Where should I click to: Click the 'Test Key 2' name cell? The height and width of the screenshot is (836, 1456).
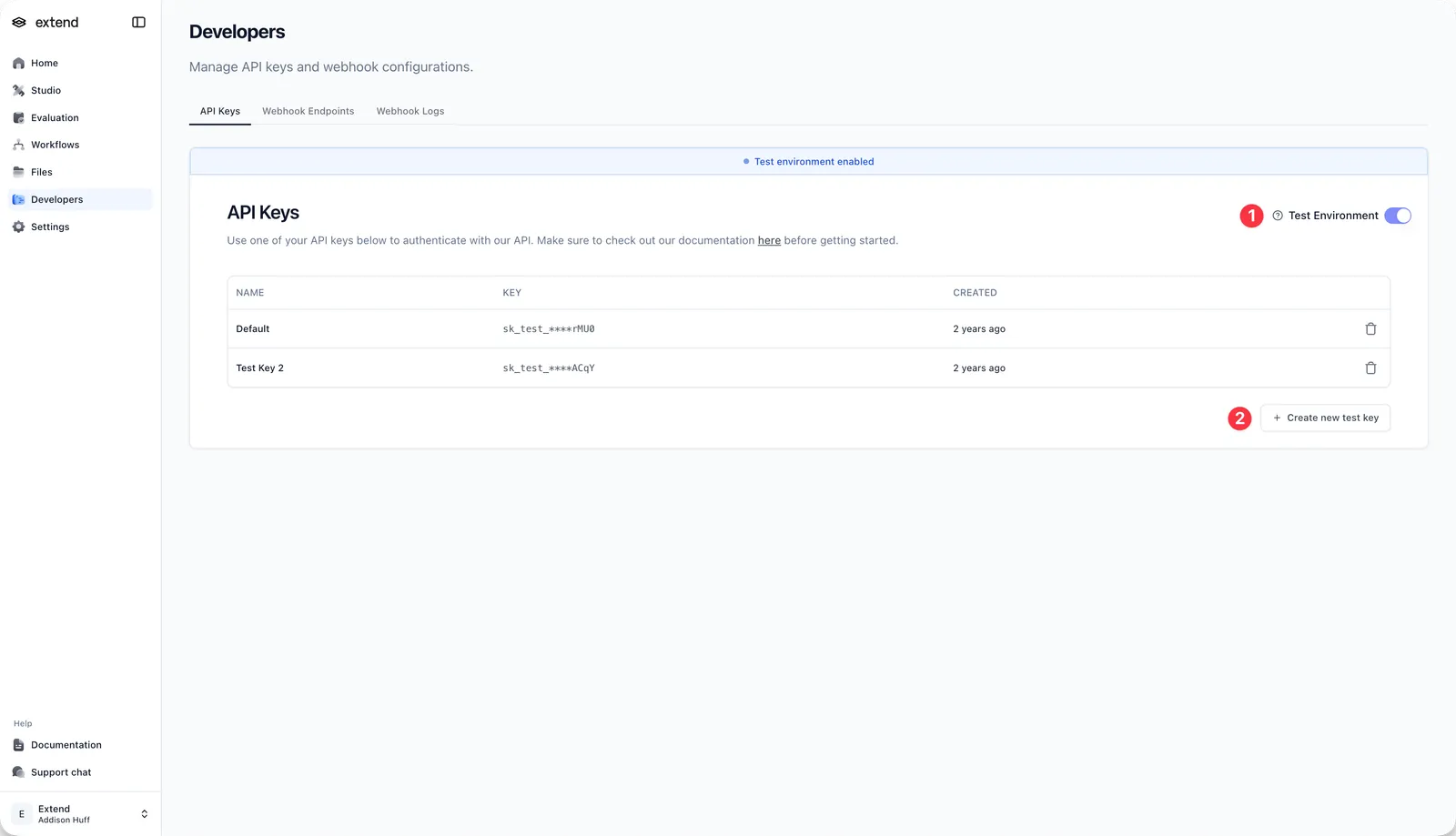tap(260, 368)
